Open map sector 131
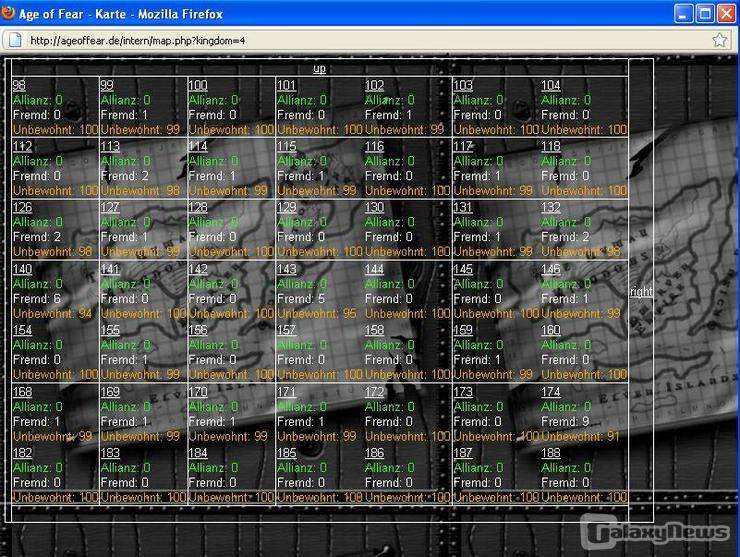 coord(462,207)
